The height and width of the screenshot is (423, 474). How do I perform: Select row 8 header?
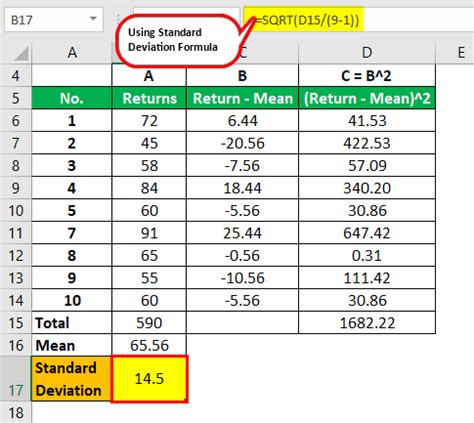point(15,166)
